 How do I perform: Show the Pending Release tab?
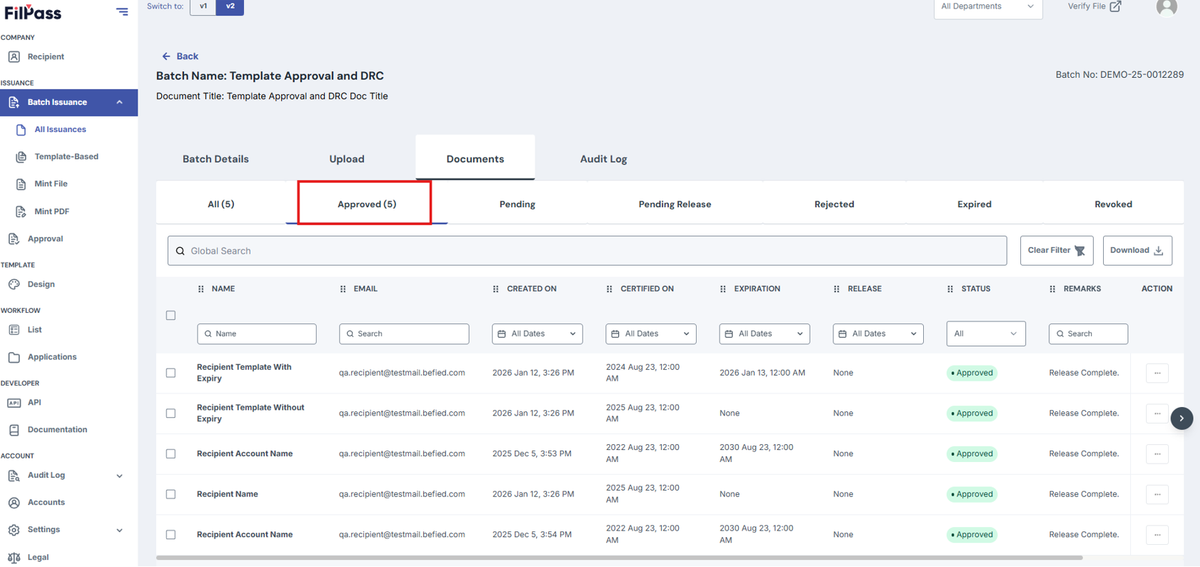pos(675,204)
